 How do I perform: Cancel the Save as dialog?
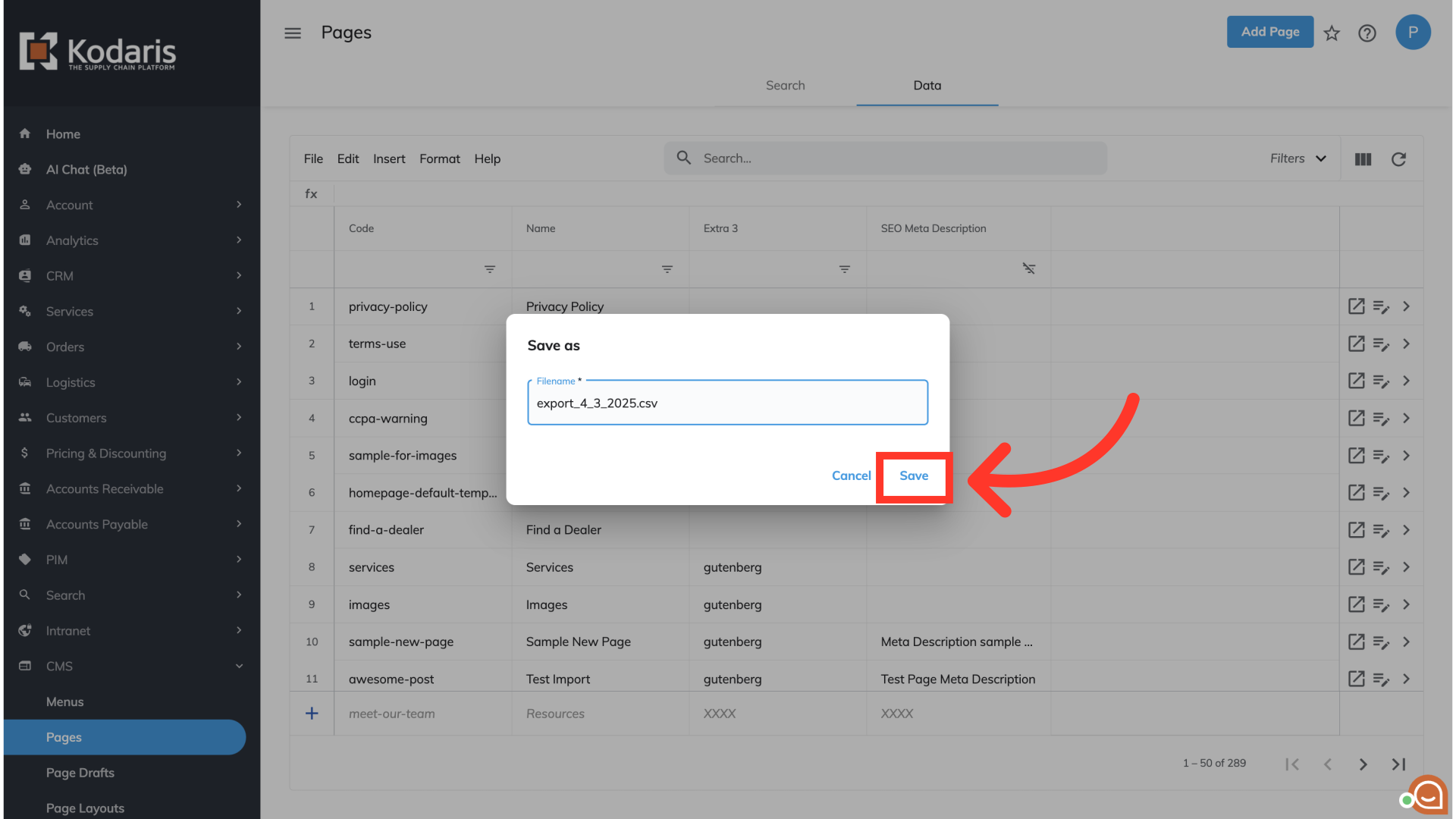point(851,476)
